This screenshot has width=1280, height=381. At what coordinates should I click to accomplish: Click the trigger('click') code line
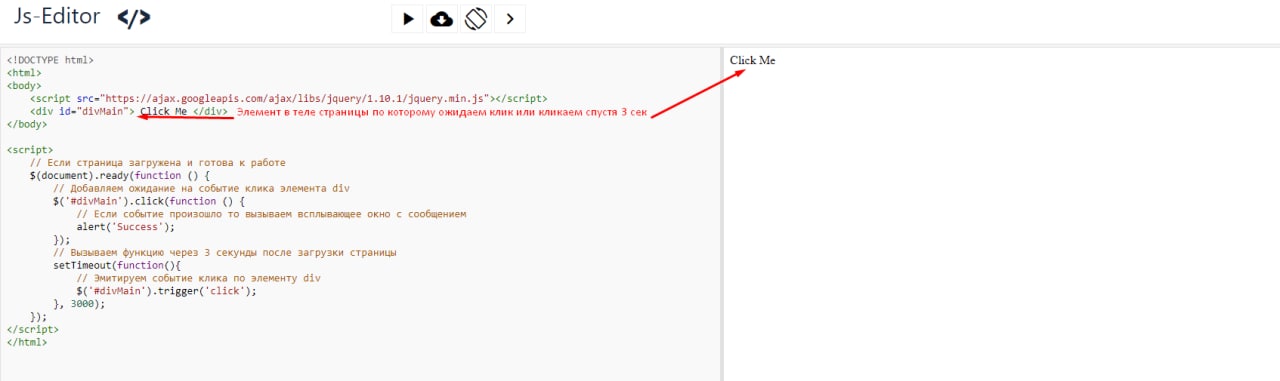pos(167,292)
